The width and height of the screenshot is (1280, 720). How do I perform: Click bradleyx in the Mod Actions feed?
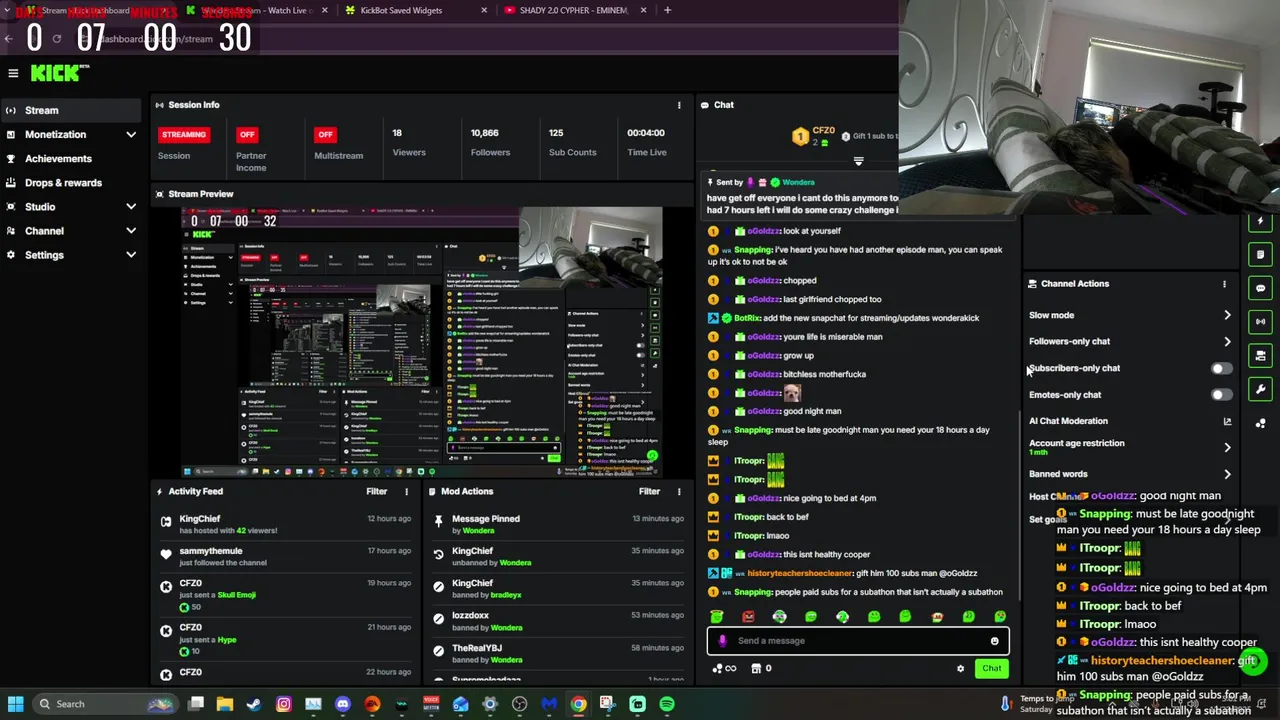[505, 595]
